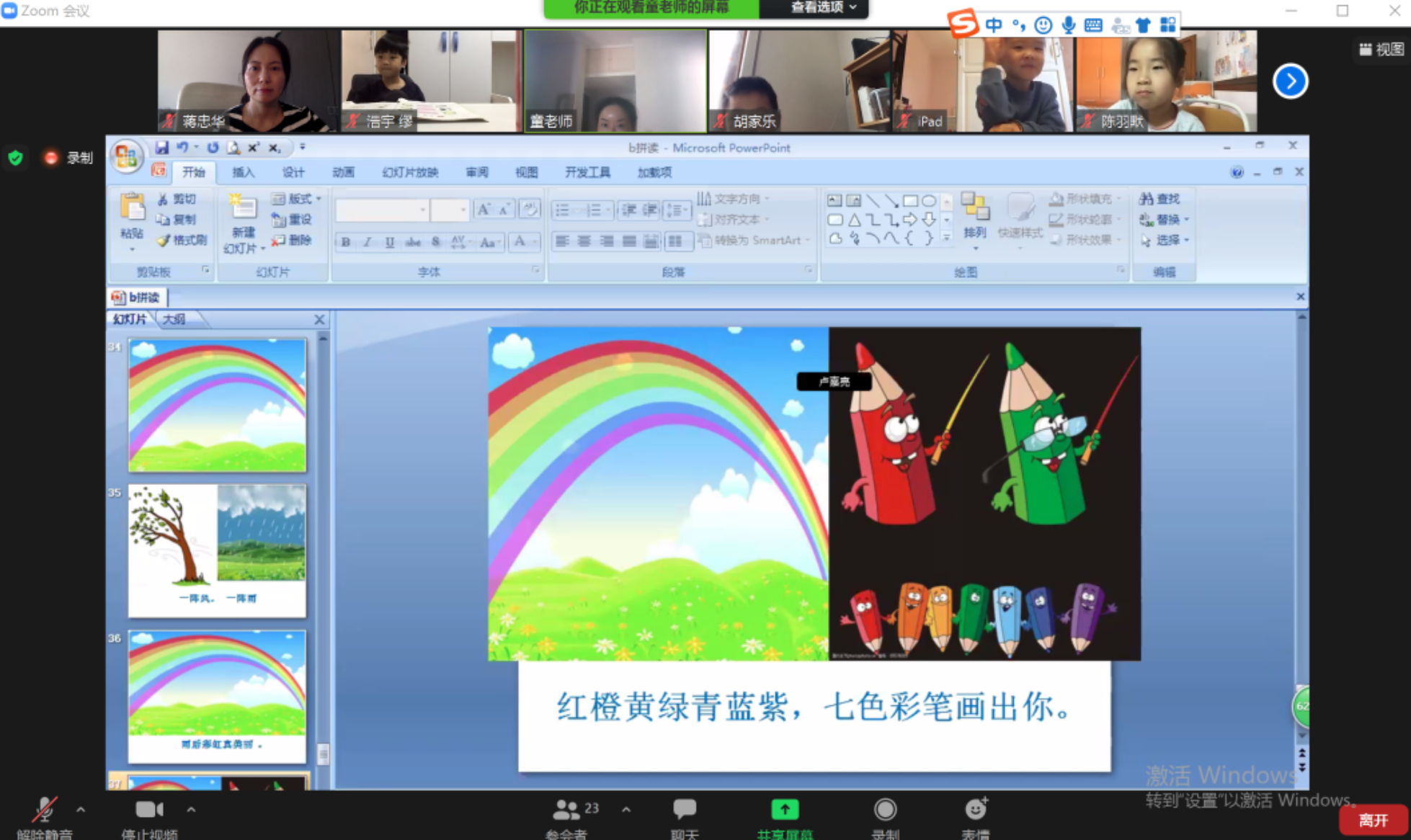Open the 选择 select dropdown
The image size is (1411, 840).
click(x=1165, y=240)
